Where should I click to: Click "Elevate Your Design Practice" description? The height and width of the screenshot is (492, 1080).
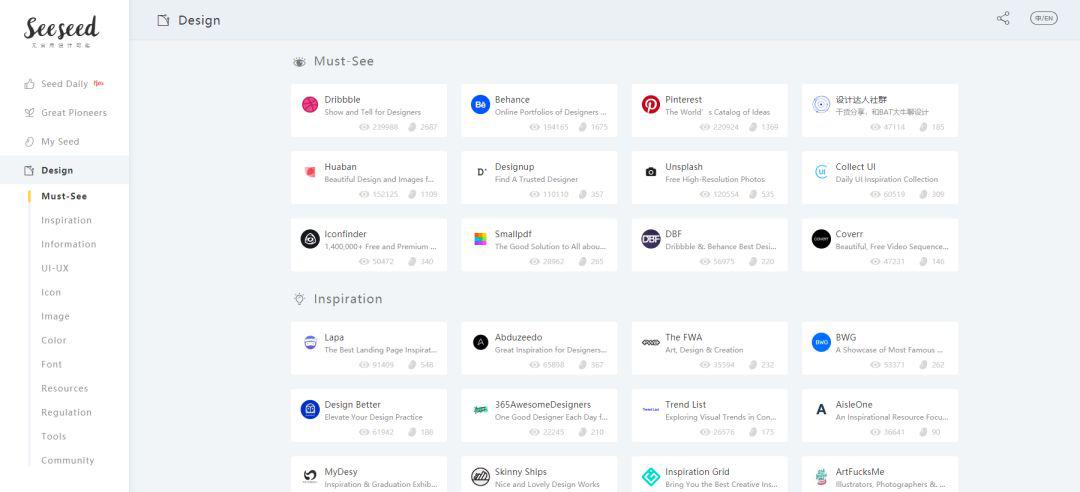pos(373,417)
